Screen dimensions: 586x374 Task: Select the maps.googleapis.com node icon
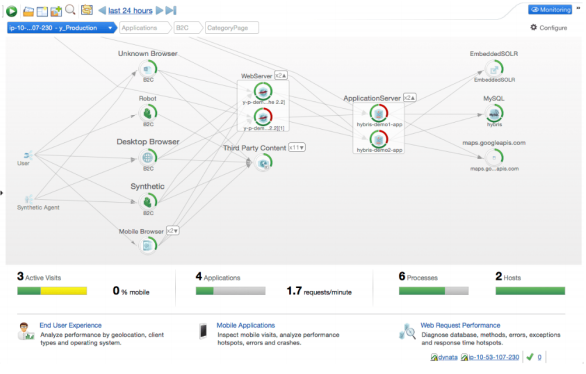click(x=494, y=158)
